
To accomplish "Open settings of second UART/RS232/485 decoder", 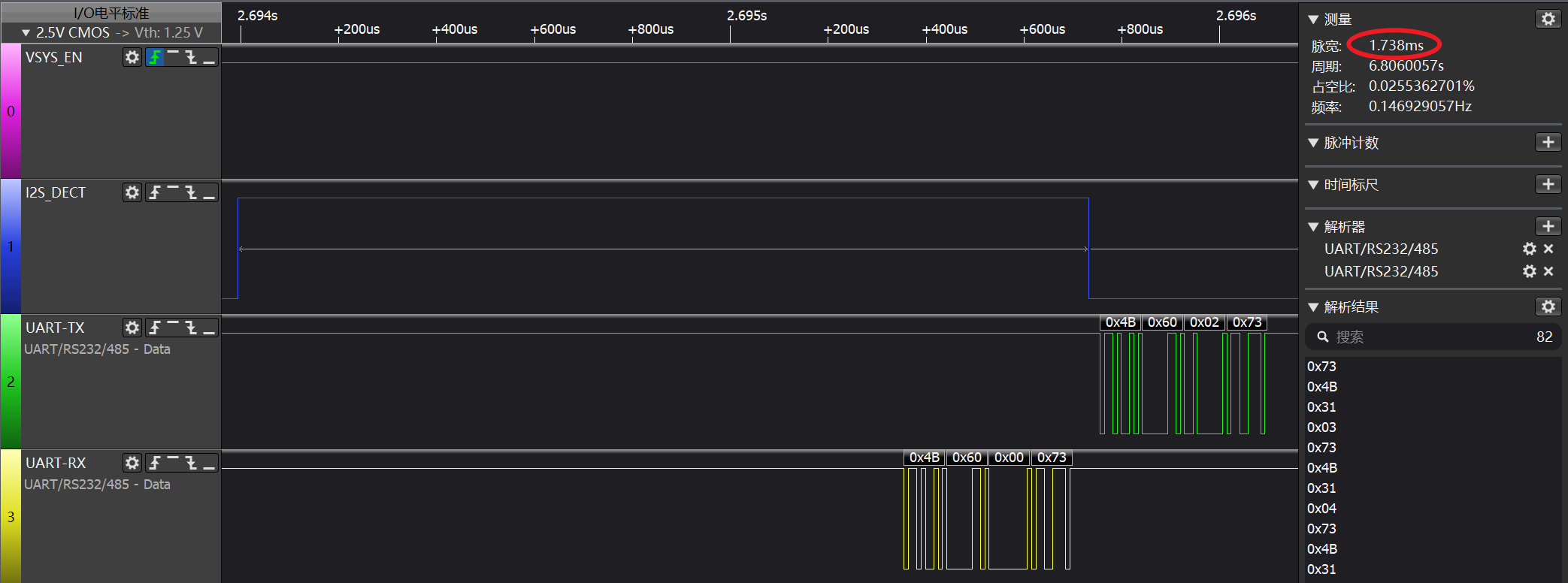I will click(1529, 271).
